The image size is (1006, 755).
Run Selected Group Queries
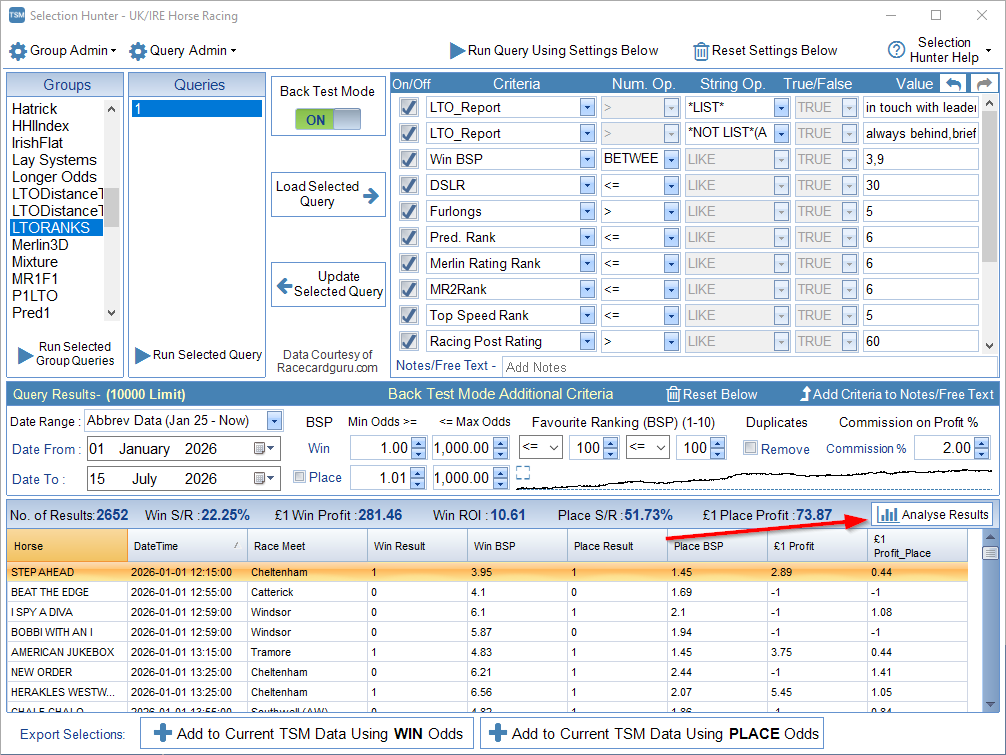pos(65,353)
